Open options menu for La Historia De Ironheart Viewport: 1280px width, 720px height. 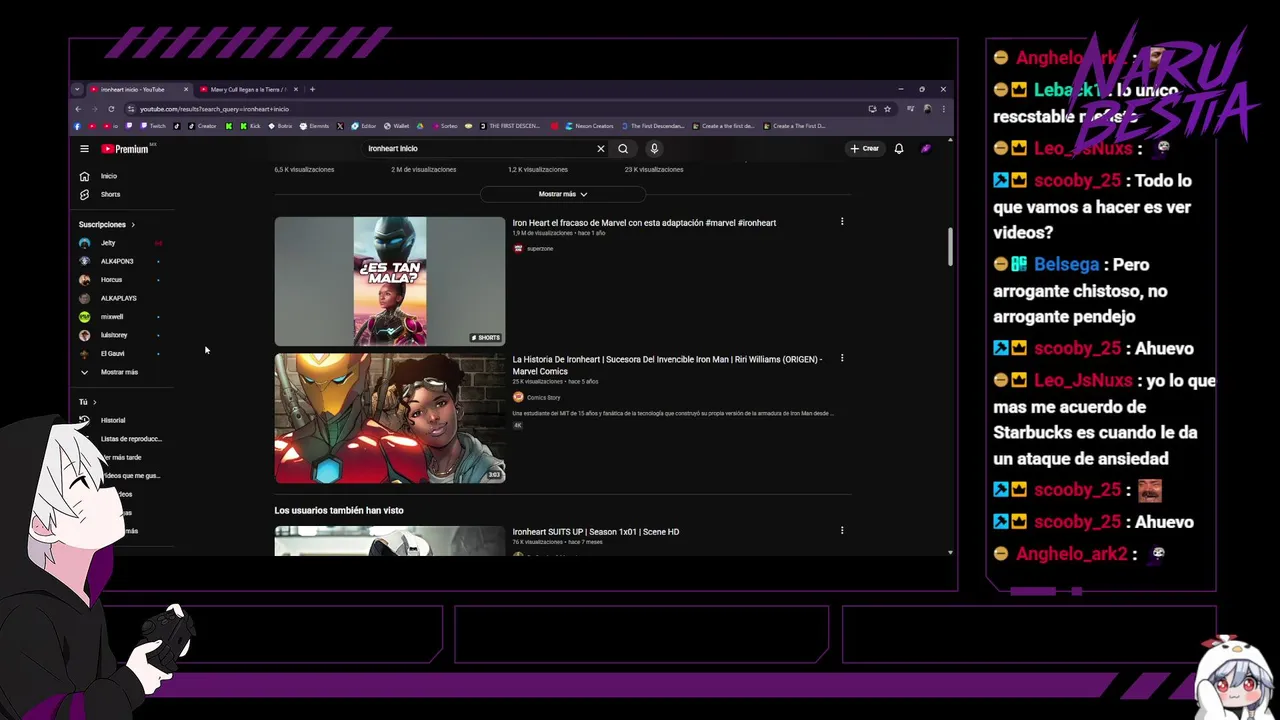click(x=842, y=358)
